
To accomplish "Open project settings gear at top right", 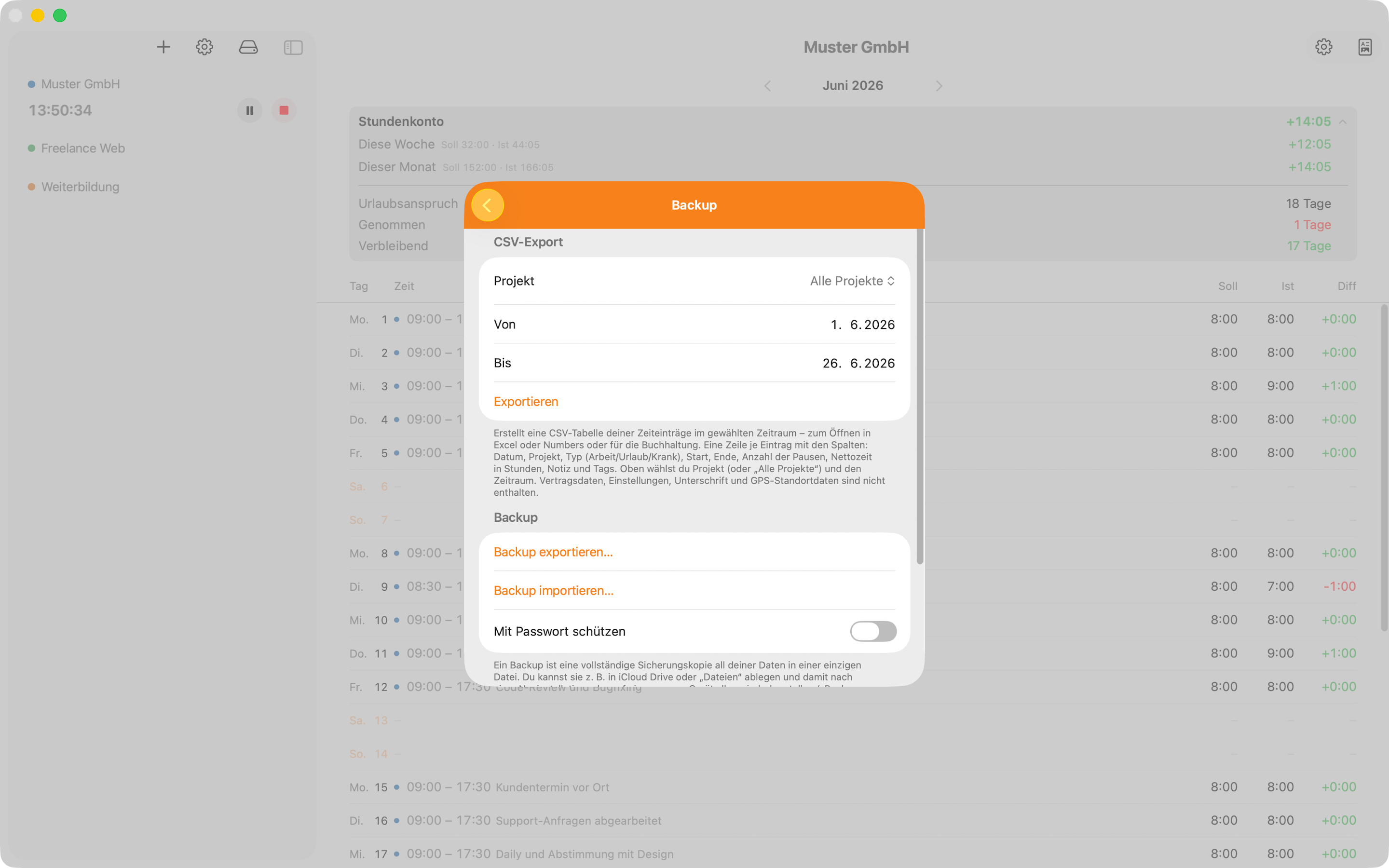I will [1323, 47].
